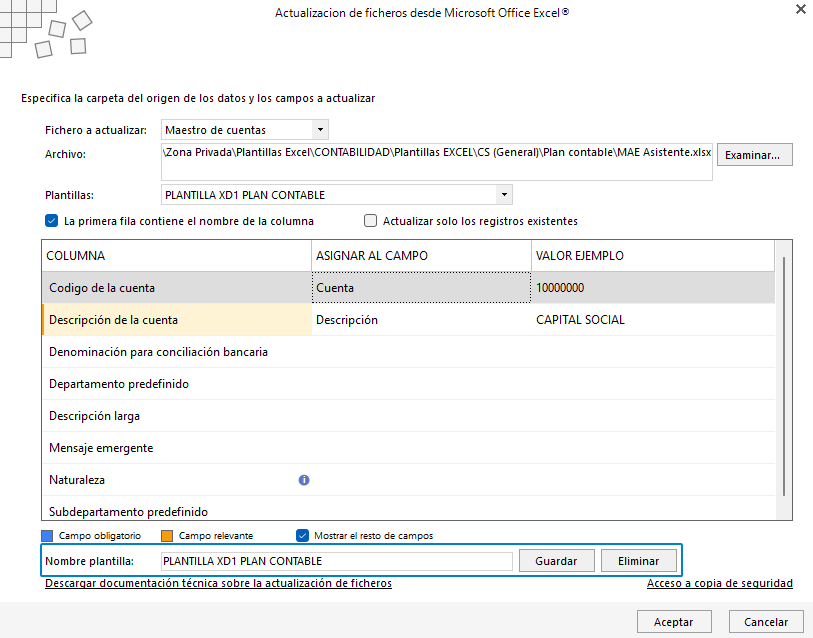The image size is (813, 638).
Task: Close the Excel update dialog
Action: pyautogui.click(x=801, y=9)
